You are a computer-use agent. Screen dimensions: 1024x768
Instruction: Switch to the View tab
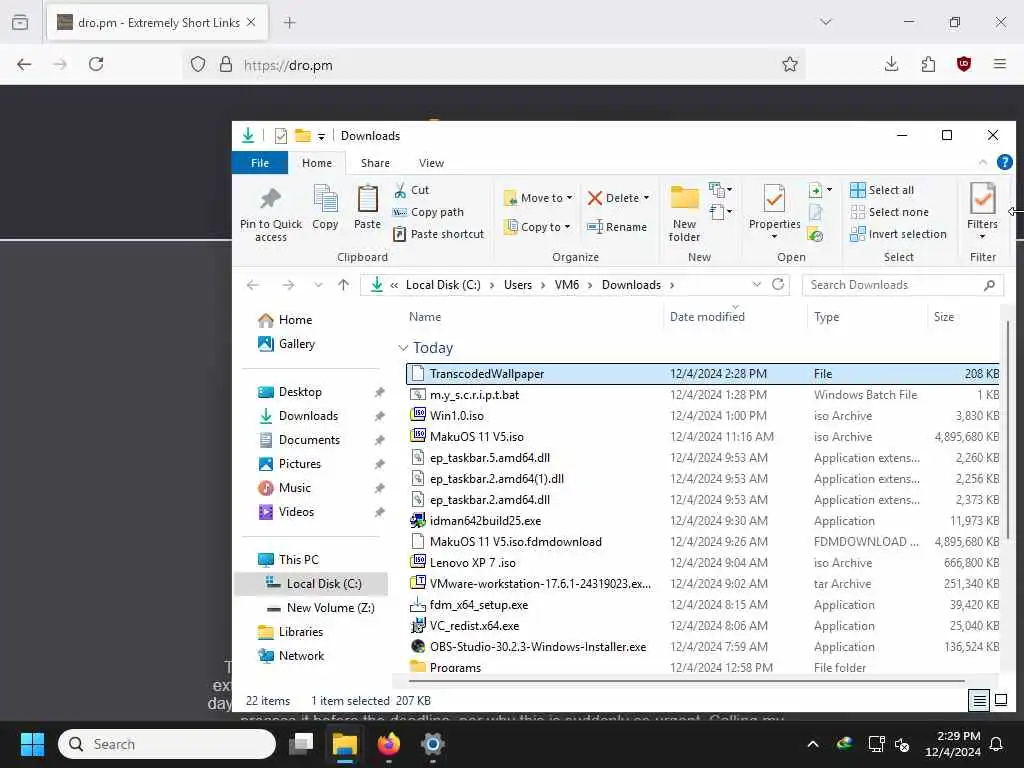click(431, 163)
